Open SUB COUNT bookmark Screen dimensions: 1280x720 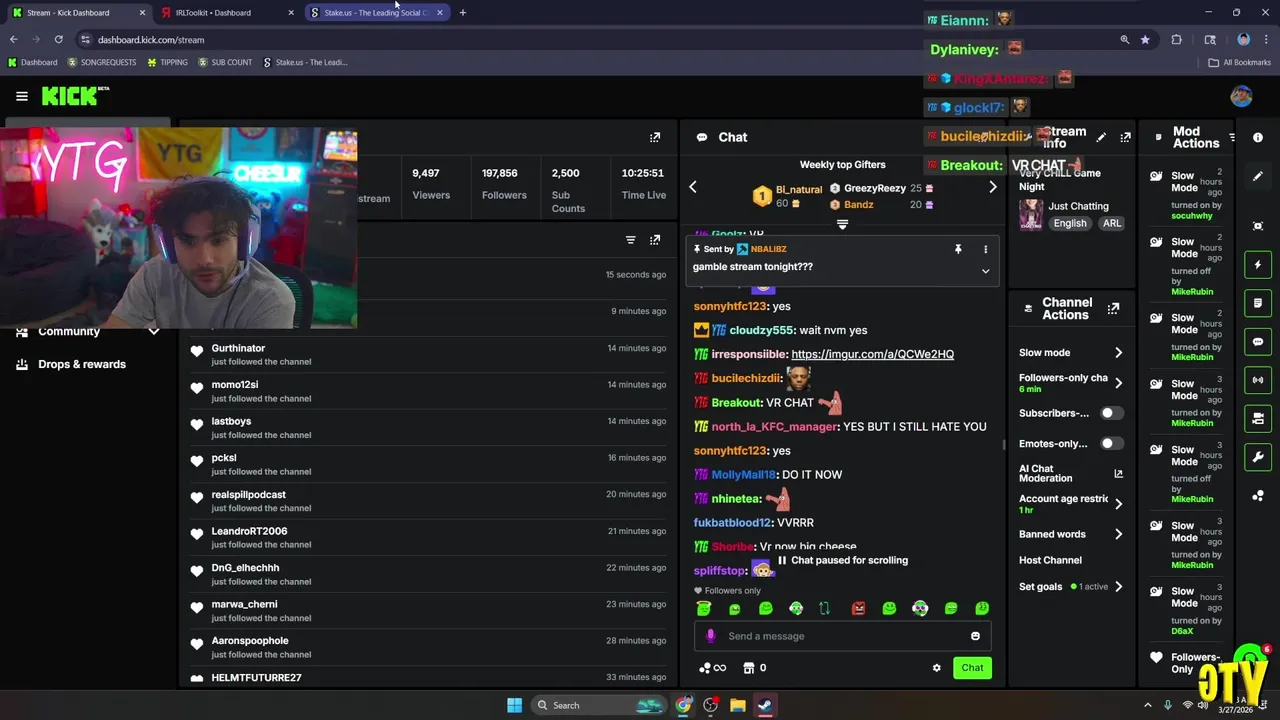pos(225,62)
